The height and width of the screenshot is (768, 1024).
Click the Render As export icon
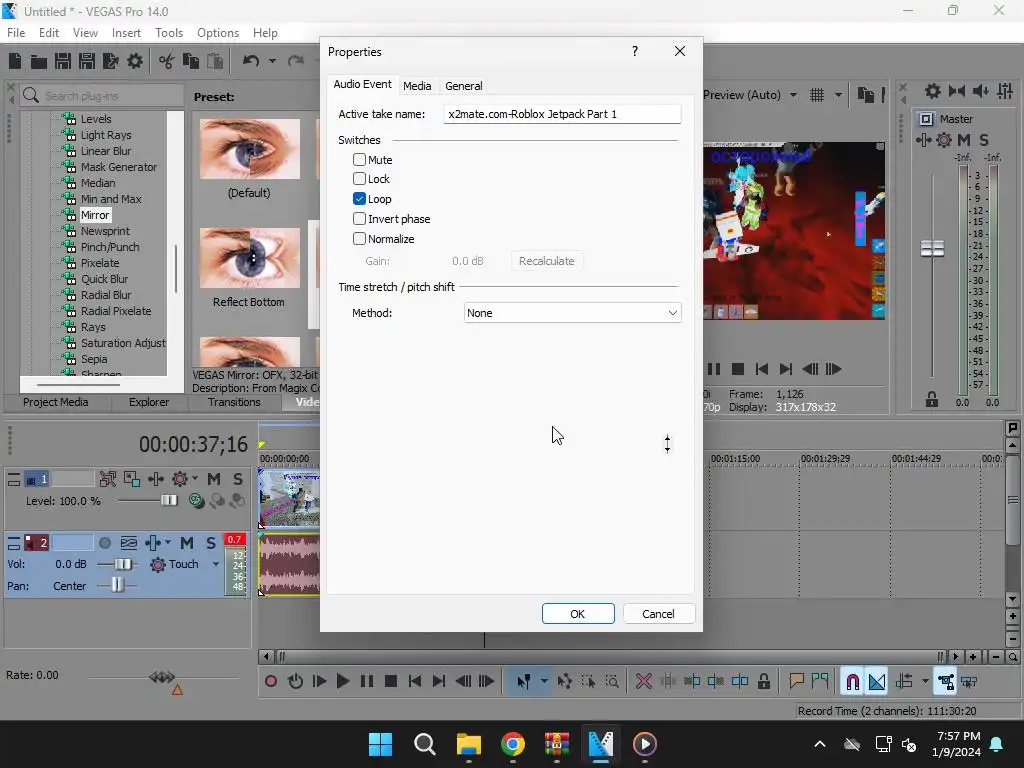pos(111,61)
